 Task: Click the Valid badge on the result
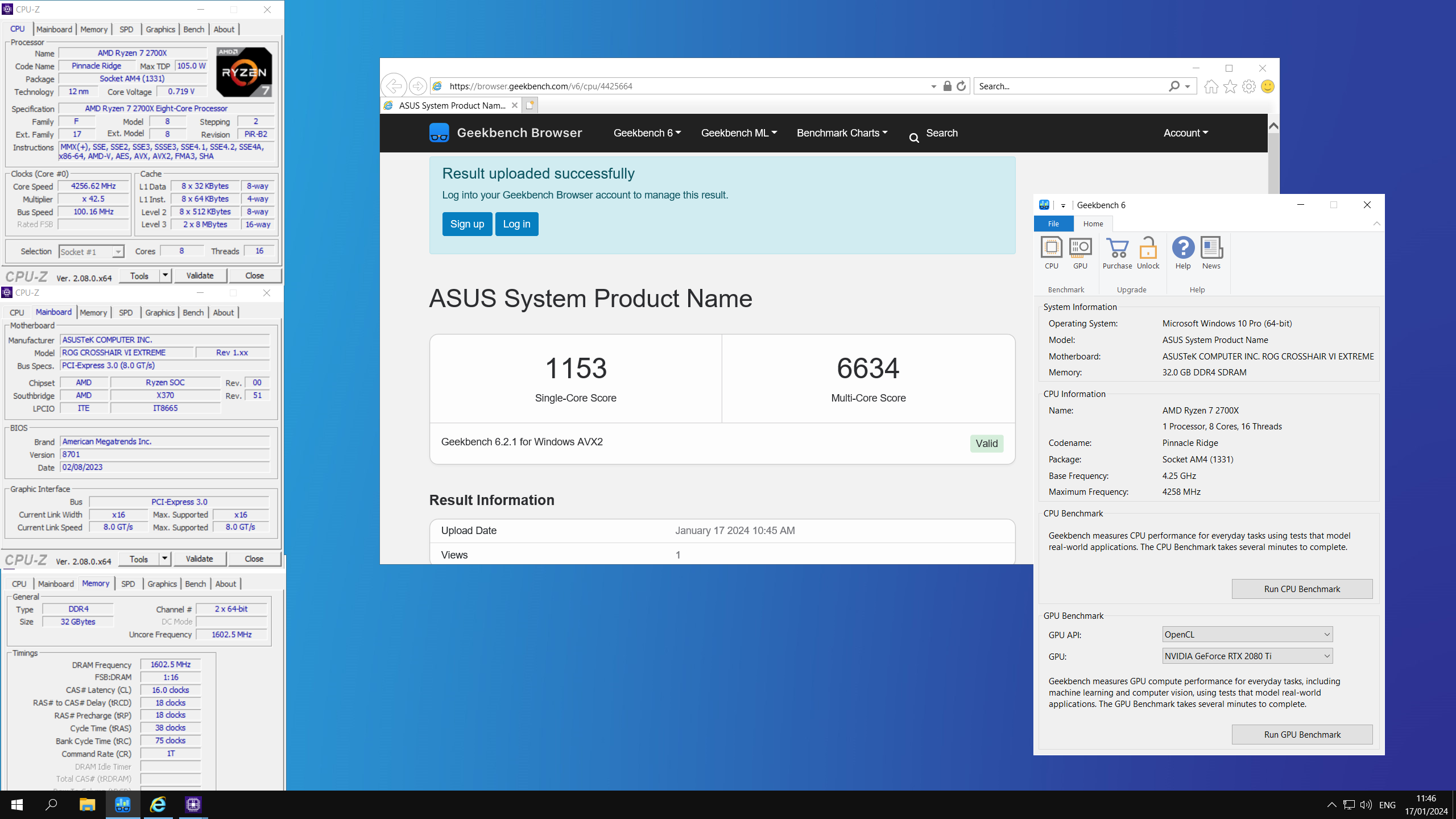(x=987, y=444)
